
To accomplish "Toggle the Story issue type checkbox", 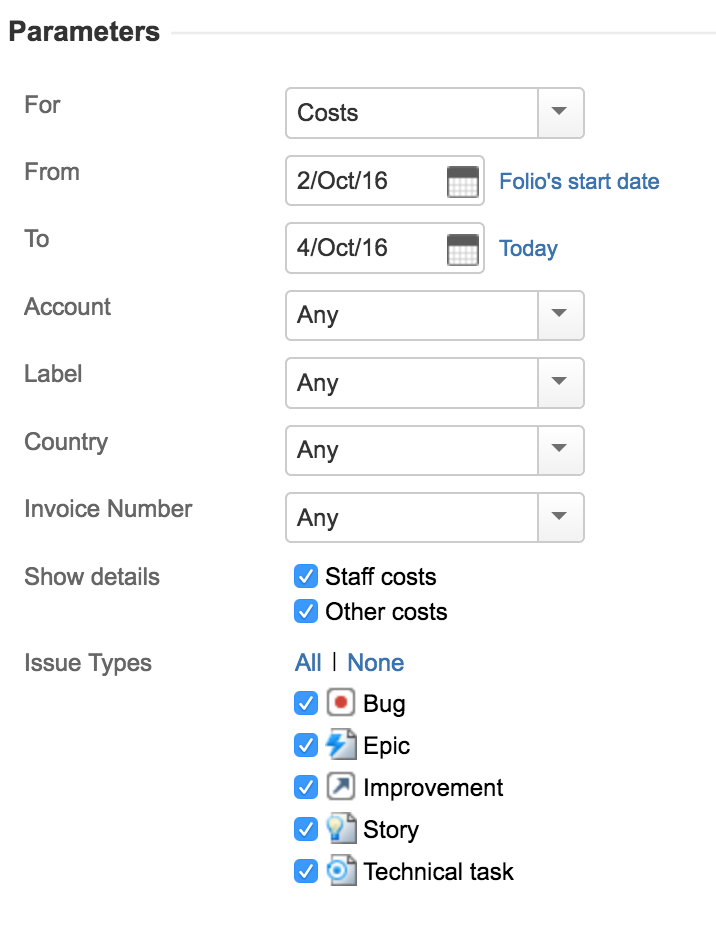I will tap(306, 829).
